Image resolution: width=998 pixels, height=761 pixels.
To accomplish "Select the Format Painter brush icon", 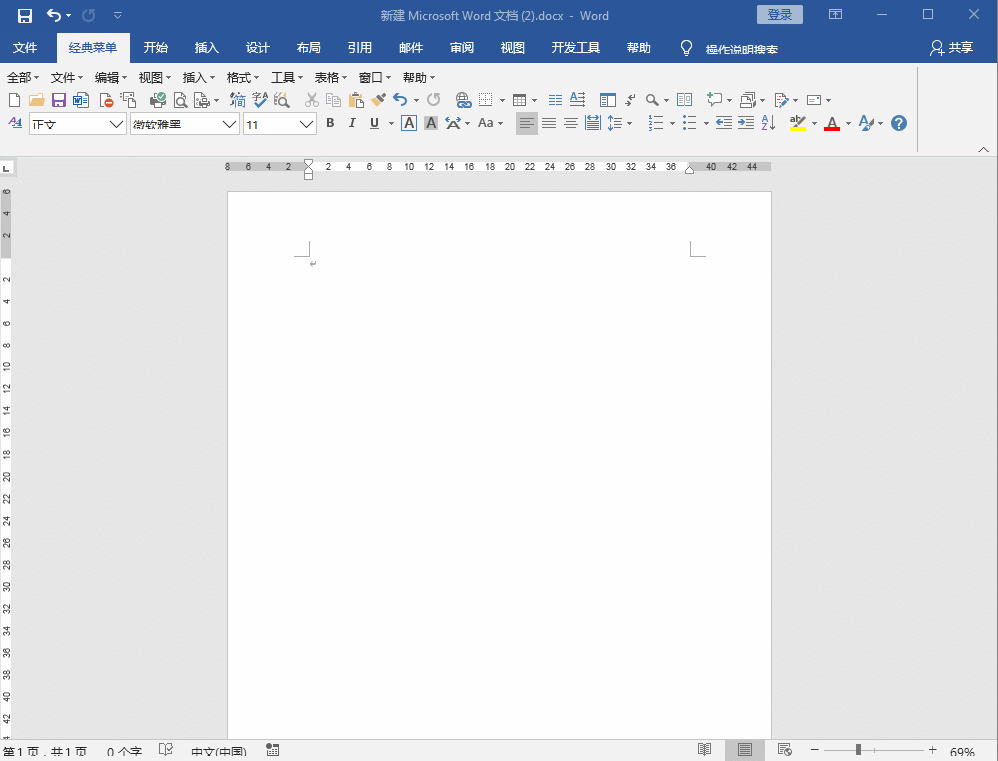I will (x=378, y=100).
